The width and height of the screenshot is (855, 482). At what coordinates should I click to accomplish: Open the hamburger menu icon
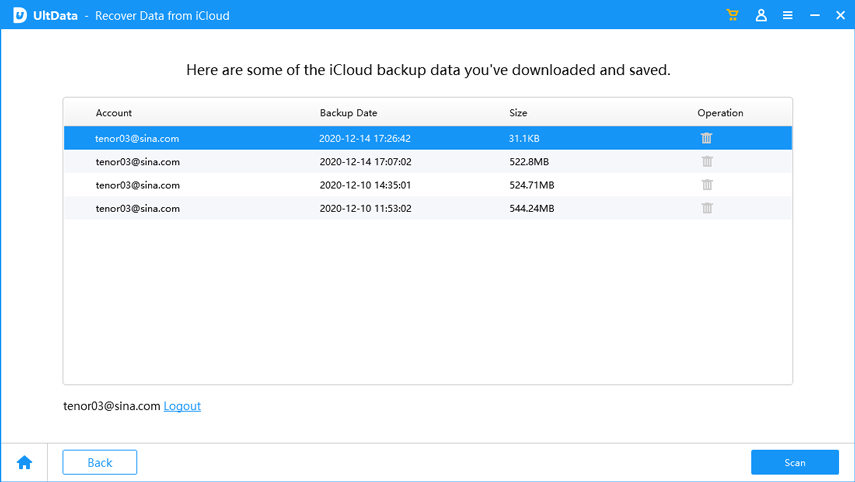tap(788, 15)
